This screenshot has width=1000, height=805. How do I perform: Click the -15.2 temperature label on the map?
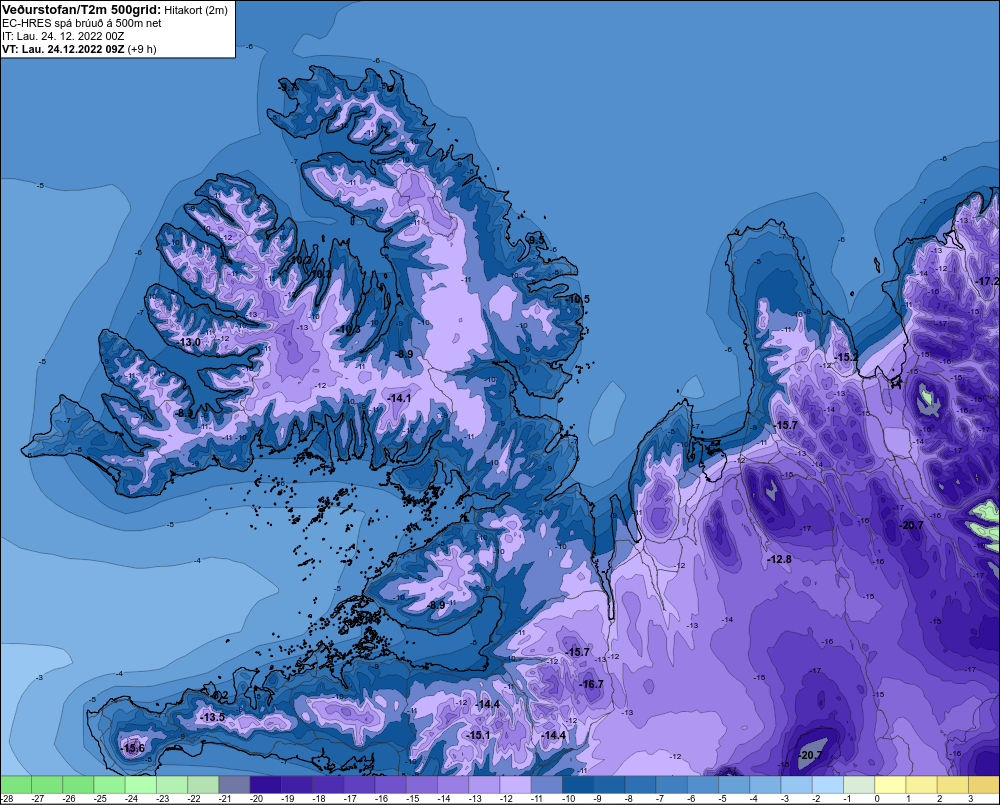pos(847,357)
